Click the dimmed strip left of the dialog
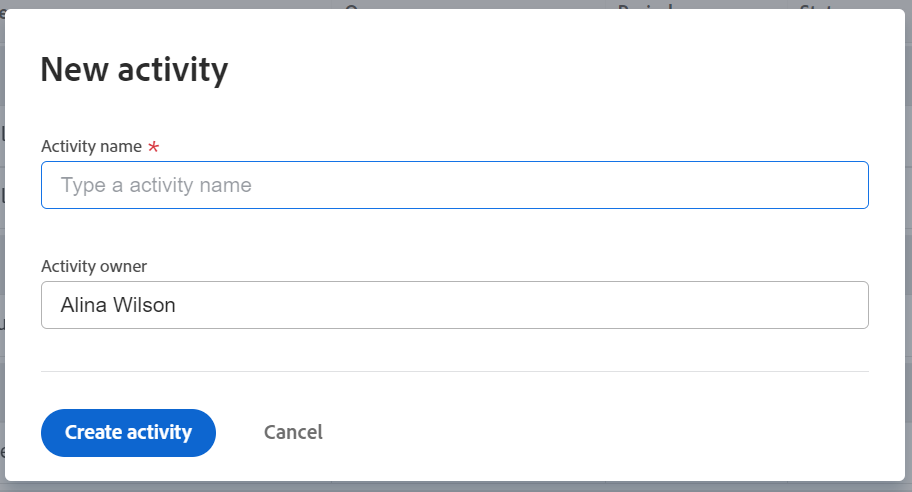This screenshot has height=492, width=912. point(2,250)
